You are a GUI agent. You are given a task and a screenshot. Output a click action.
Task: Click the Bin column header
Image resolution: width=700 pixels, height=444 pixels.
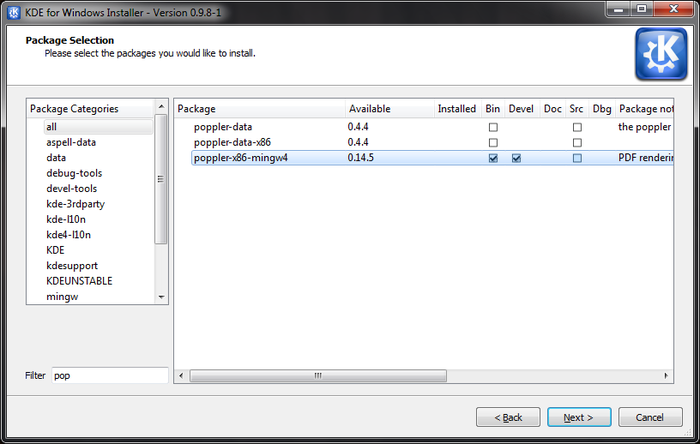492,109
